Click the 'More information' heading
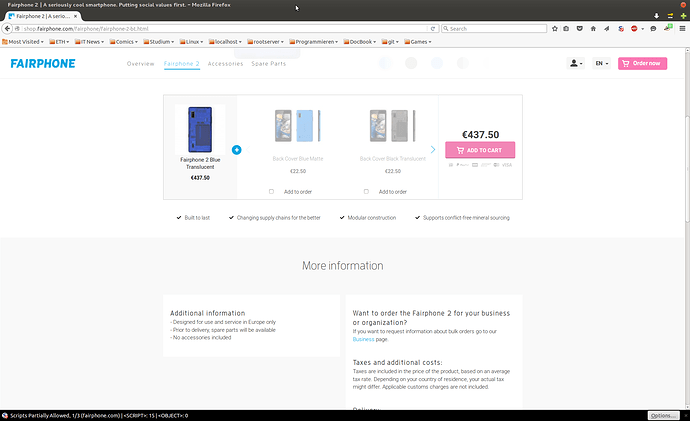Viewport: 690px width, 421px height. click(x=342, y=266)
